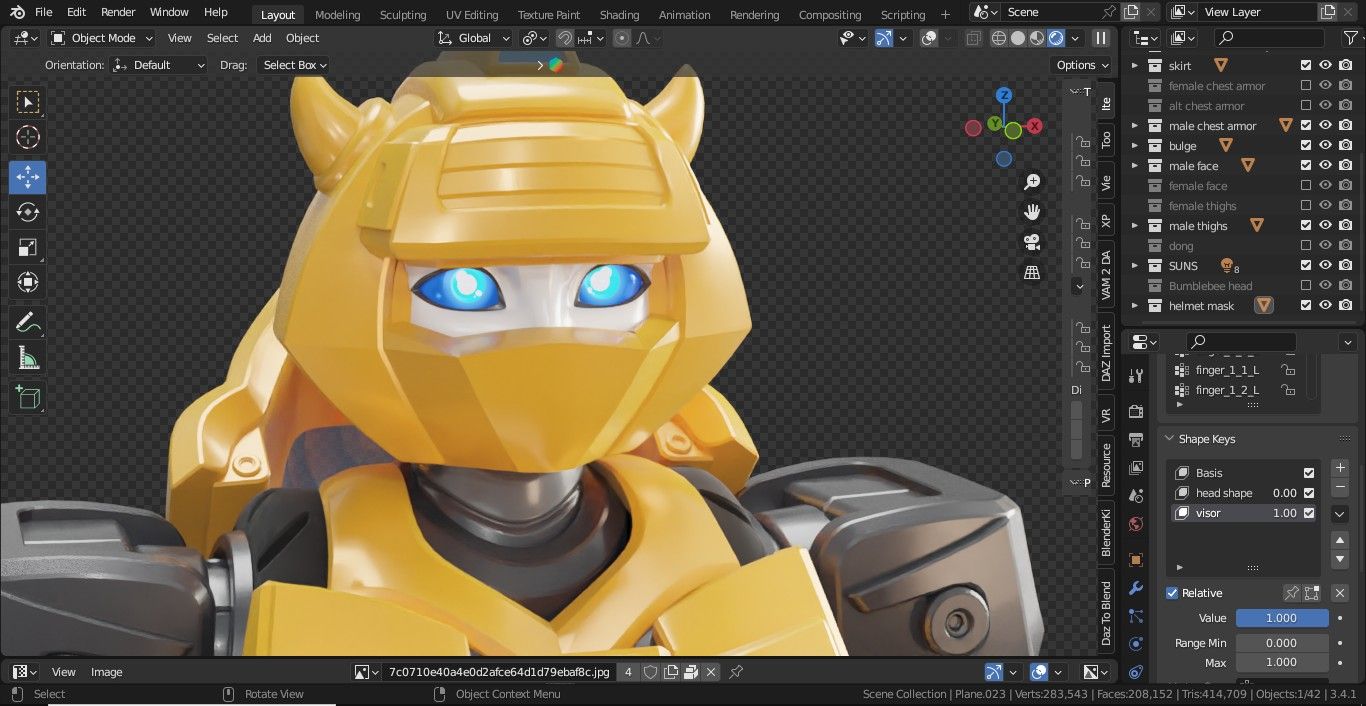Select the Measure tool

[x=28, y=358]
